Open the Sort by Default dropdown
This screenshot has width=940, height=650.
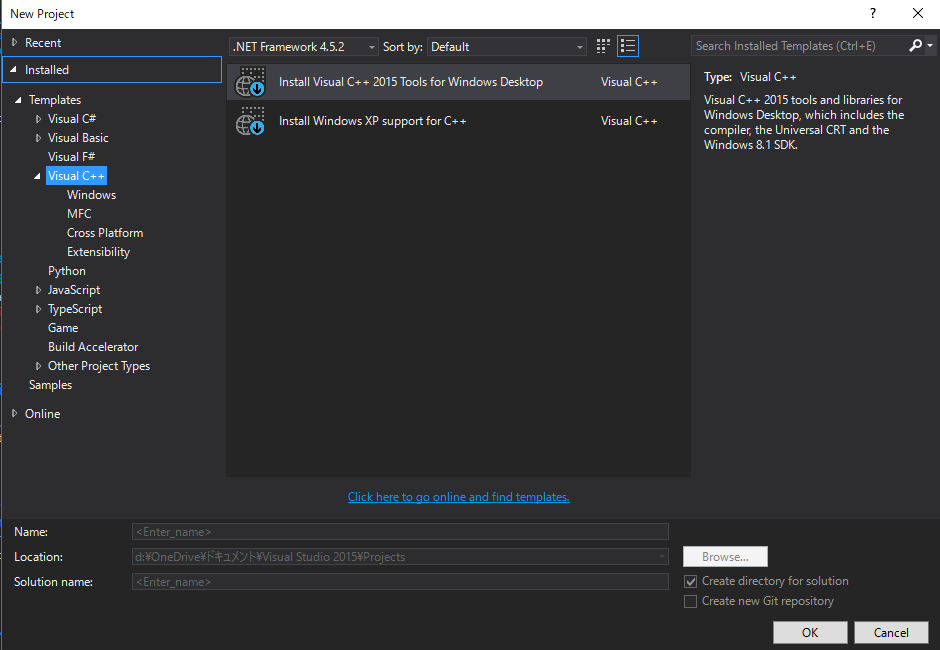(x=507, y=47)
